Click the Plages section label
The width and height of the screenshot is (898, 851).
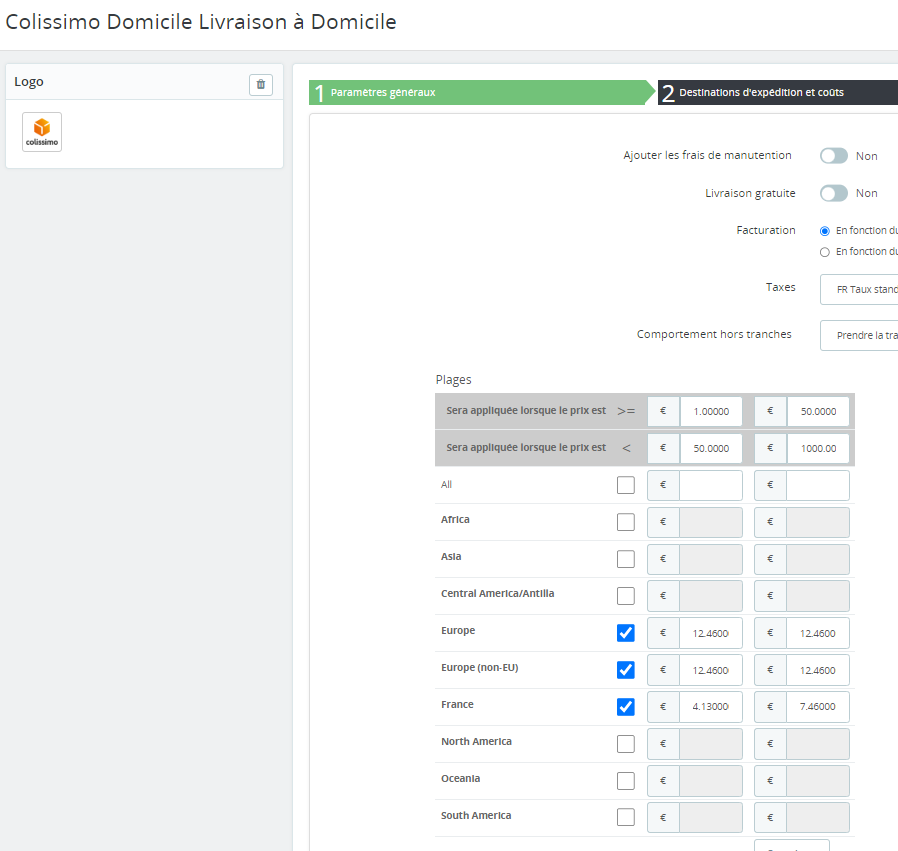(453, 380)
